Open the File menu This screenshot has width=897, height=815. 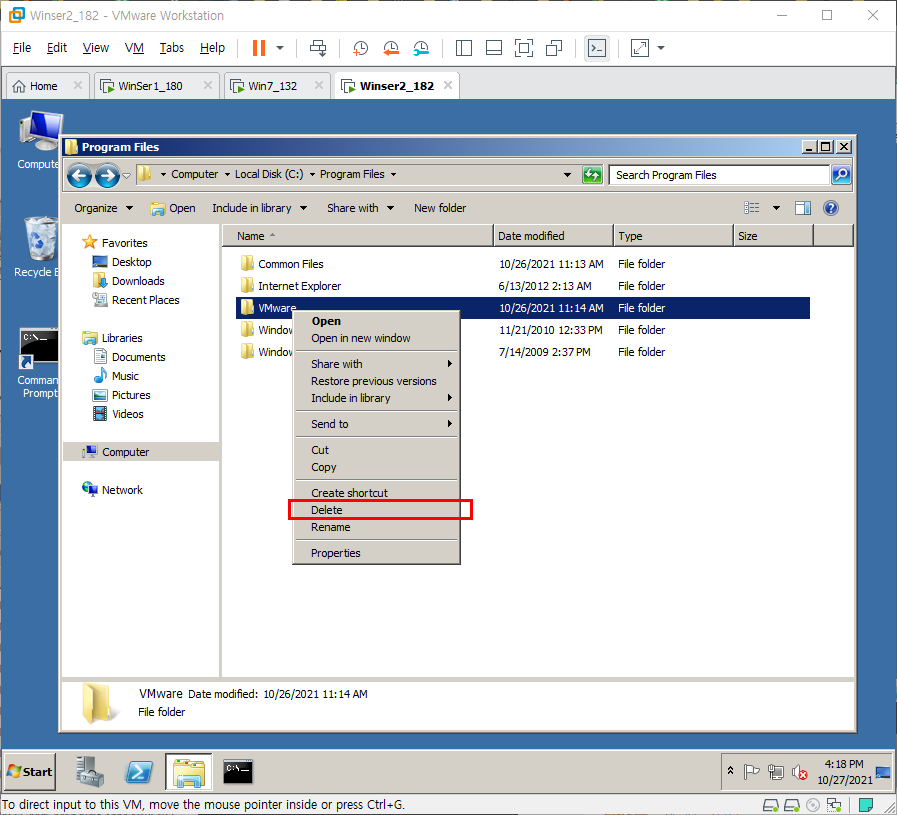(22, 47)
